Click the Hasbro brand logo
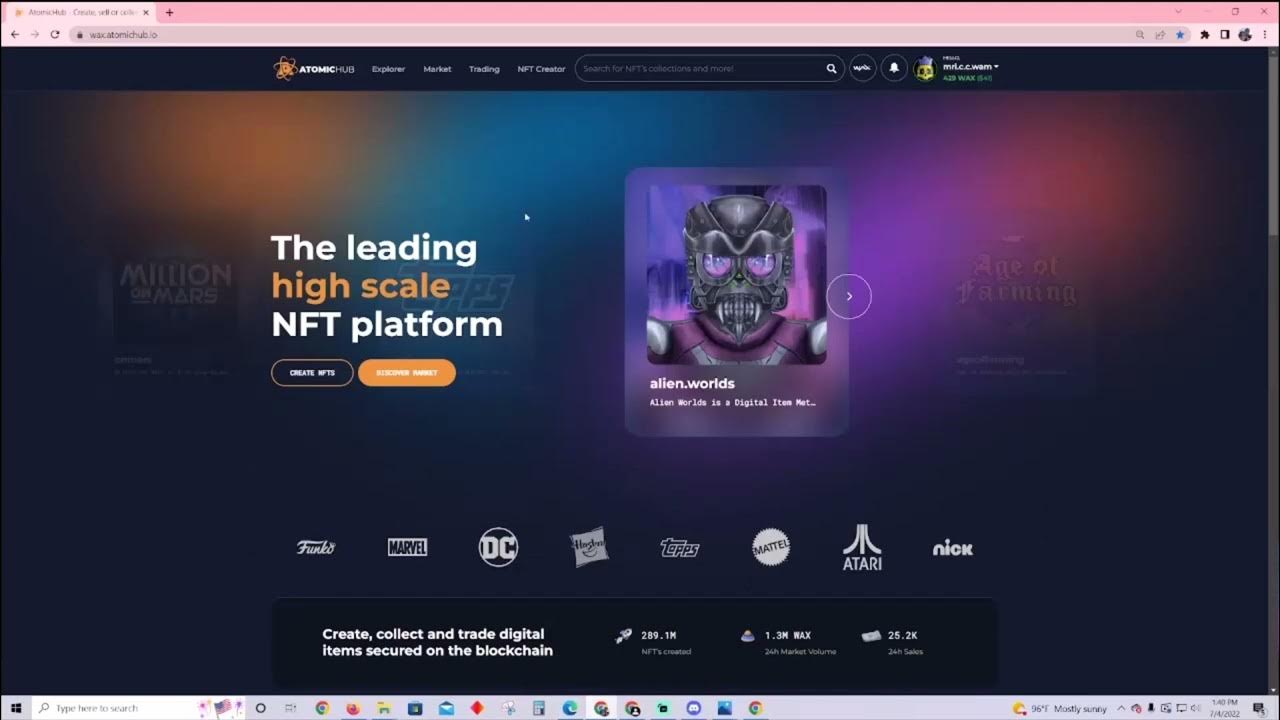This screenshot has width=1280, height=720. [589, 547]
